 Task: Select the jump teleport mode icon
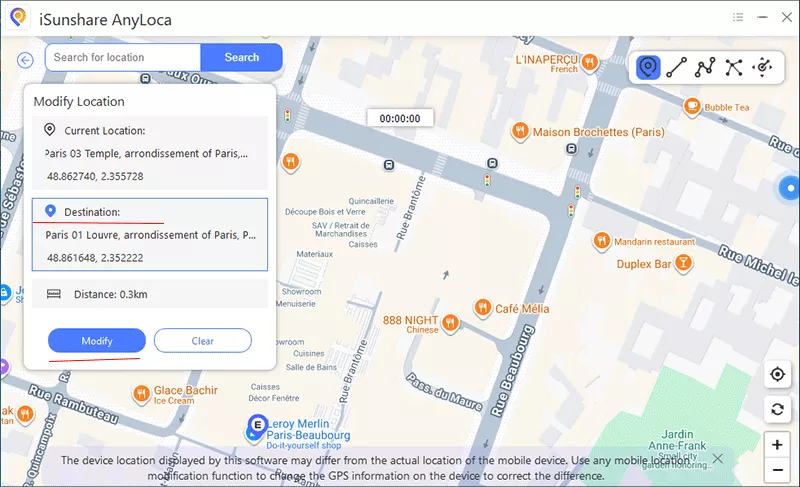(x=734, y=67)
